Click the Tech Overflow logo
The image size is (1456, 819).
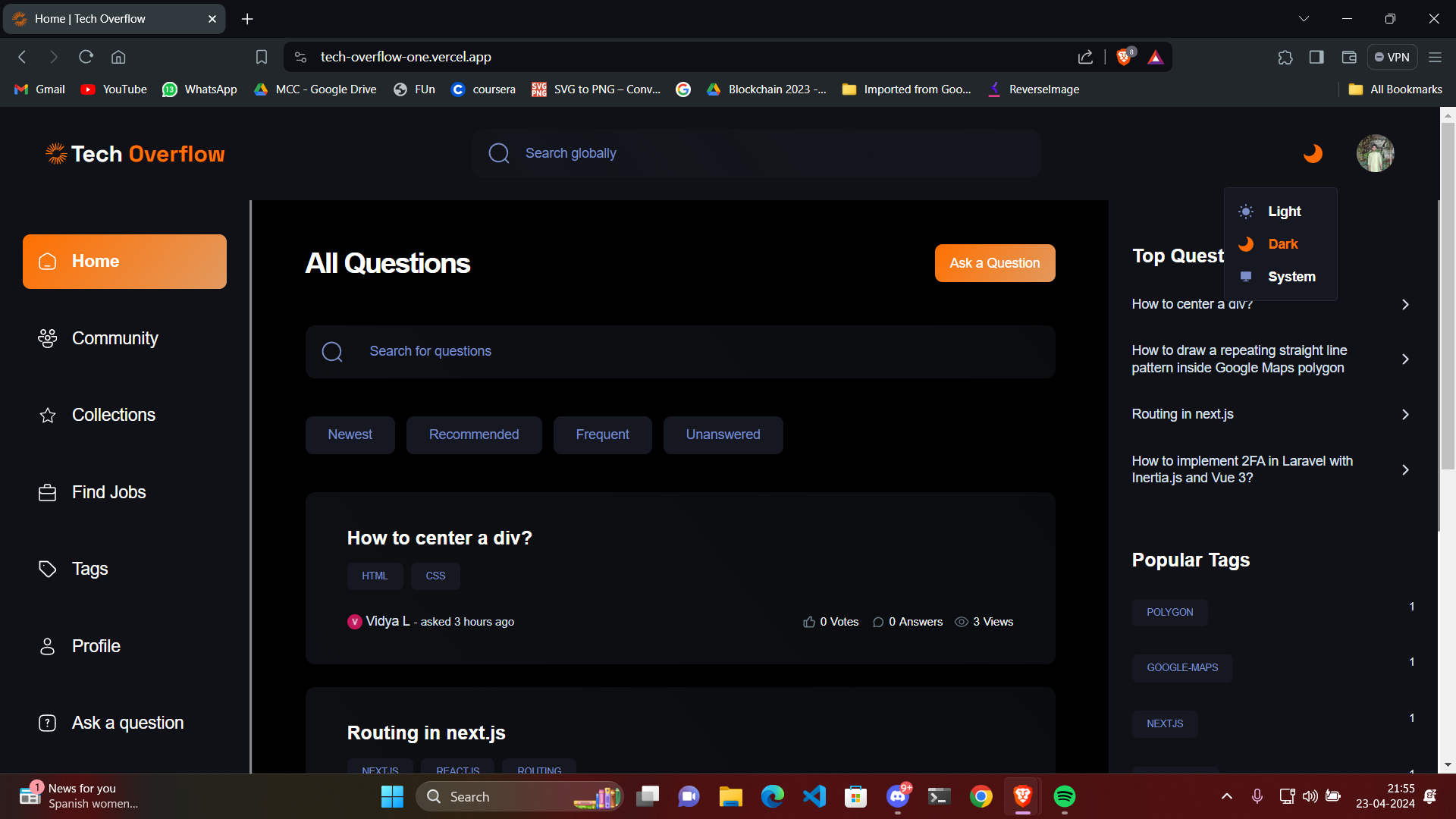pyautogui.click(x=135, y=154)
